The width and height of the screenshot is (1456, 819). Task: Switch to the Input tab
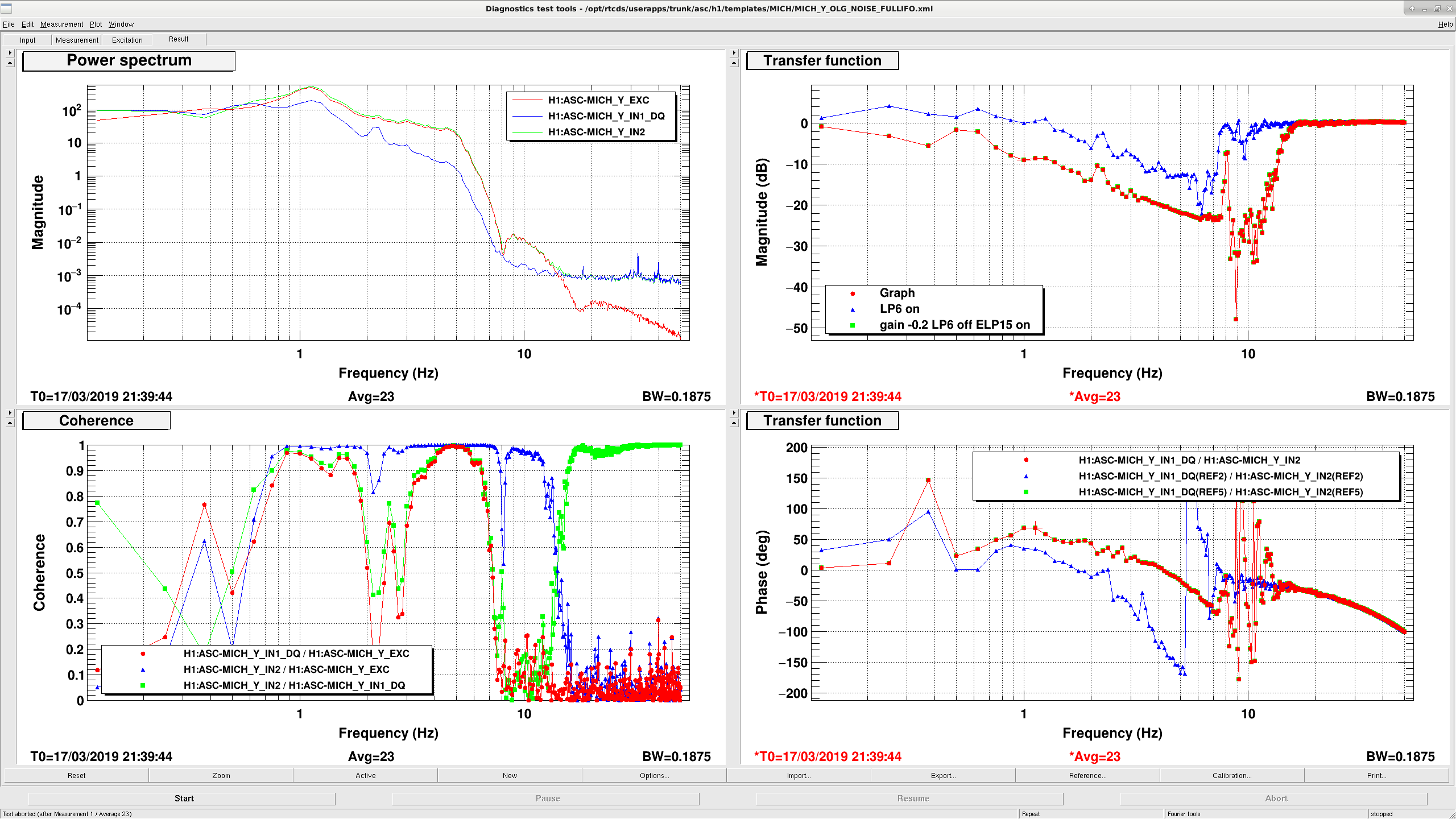point(27,40)
